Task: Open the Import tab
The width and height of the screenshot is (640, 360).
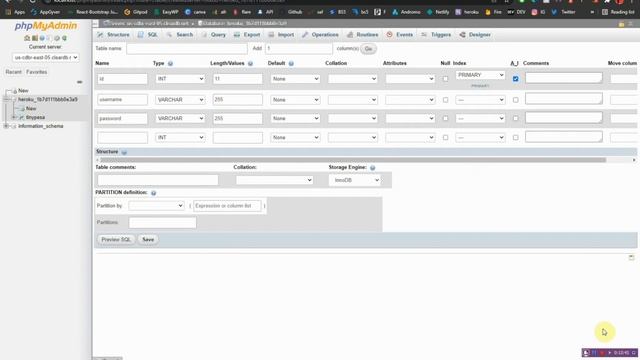Action: 281,35
